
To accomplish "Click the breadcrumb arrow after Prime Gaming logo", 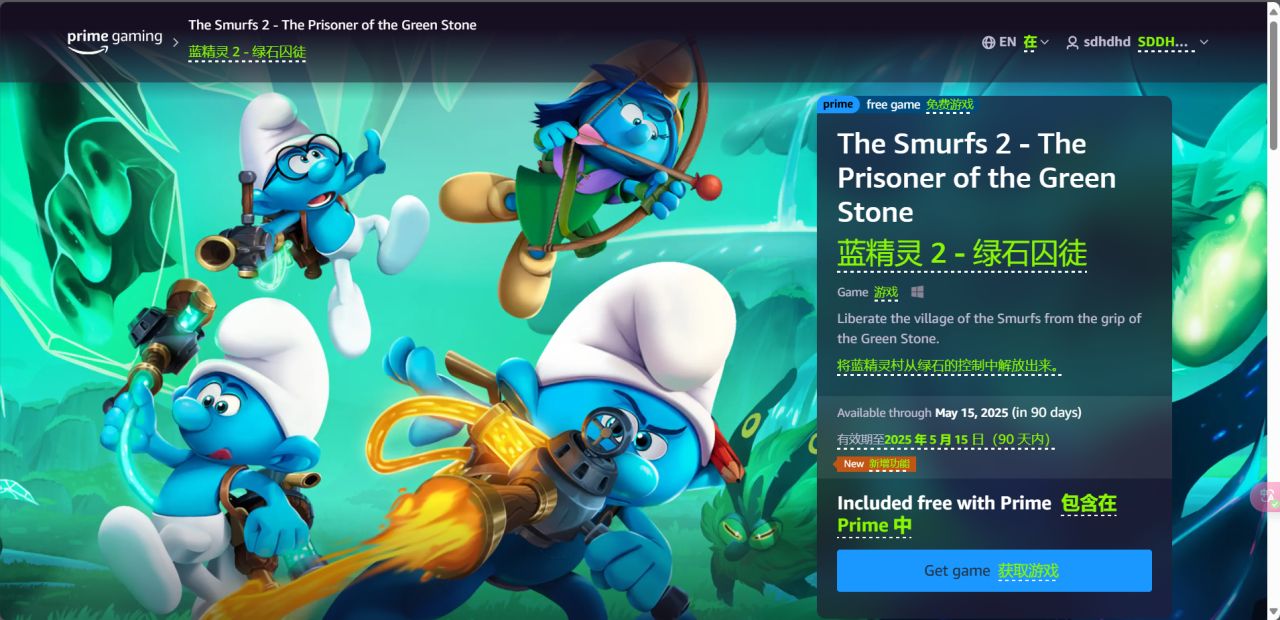I will pos(176,42).
